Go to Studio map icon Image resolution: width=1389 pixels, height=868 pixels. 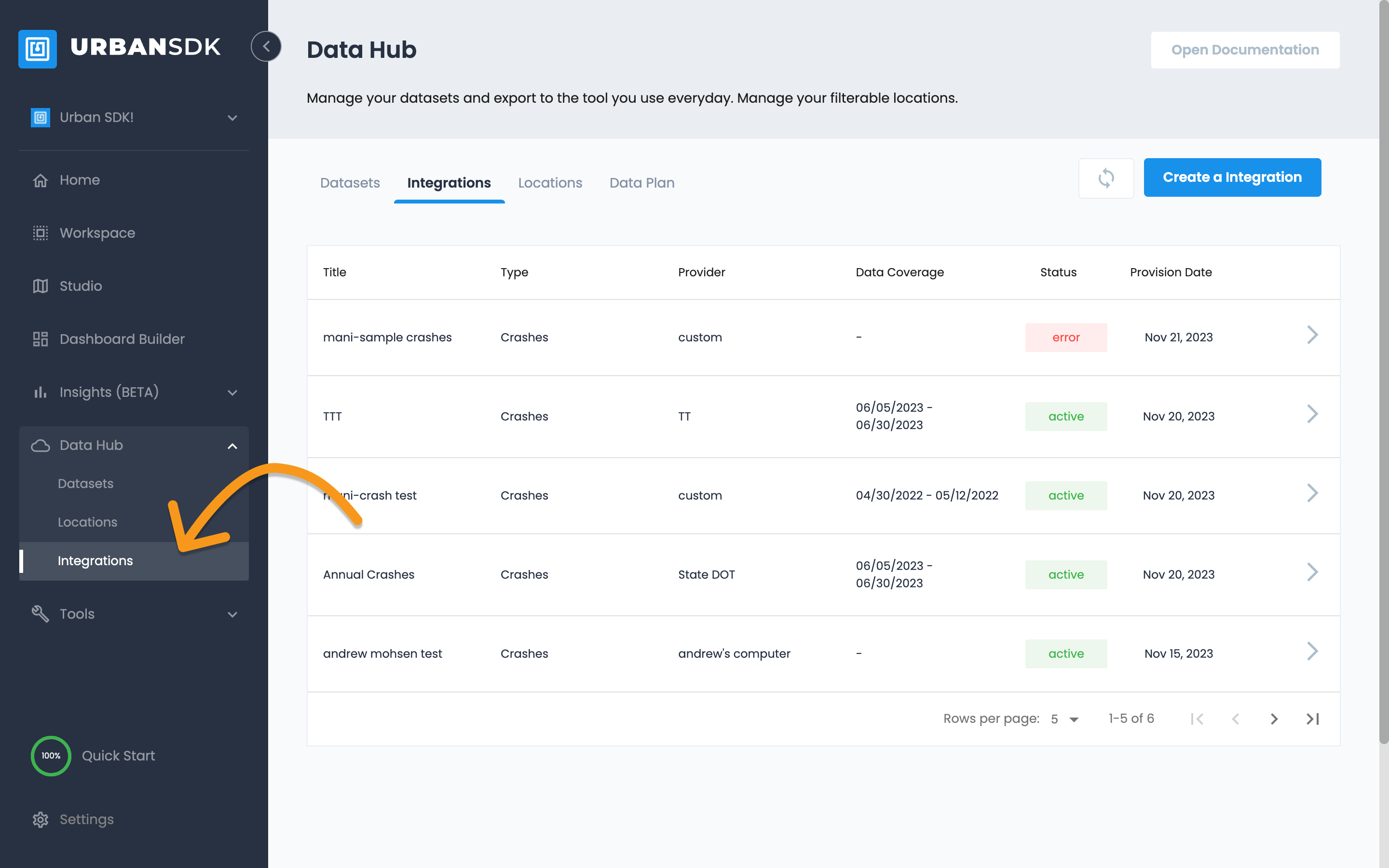(40, 286)
